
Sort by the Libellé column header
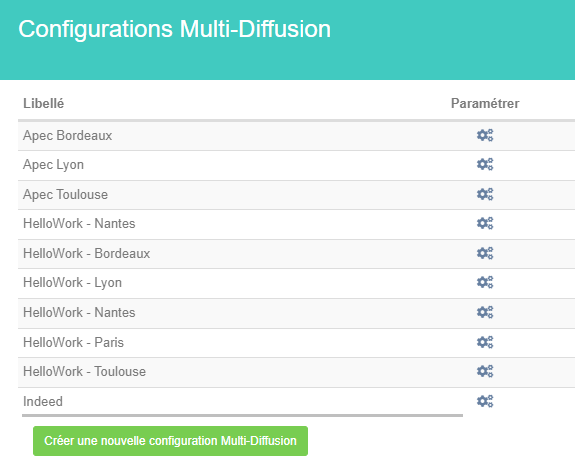(x=44, y=103)
